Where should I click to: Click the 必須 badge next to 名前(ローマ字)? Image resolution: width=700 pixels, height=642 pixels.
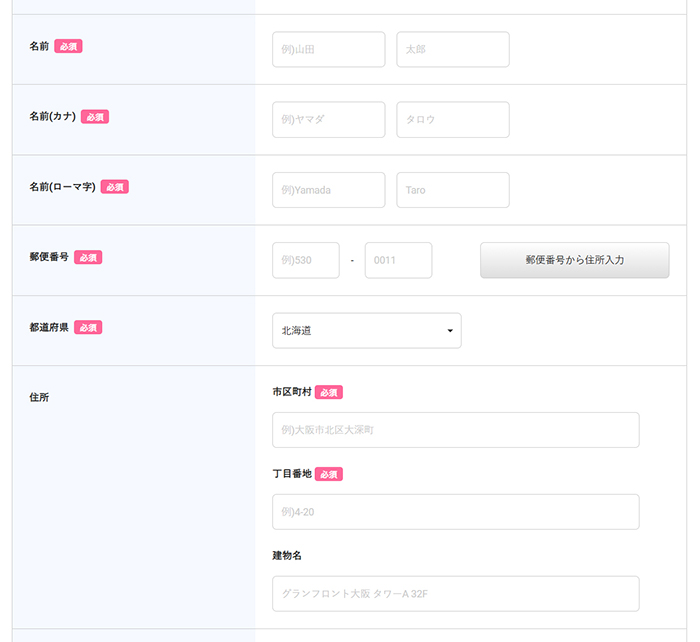115,187
